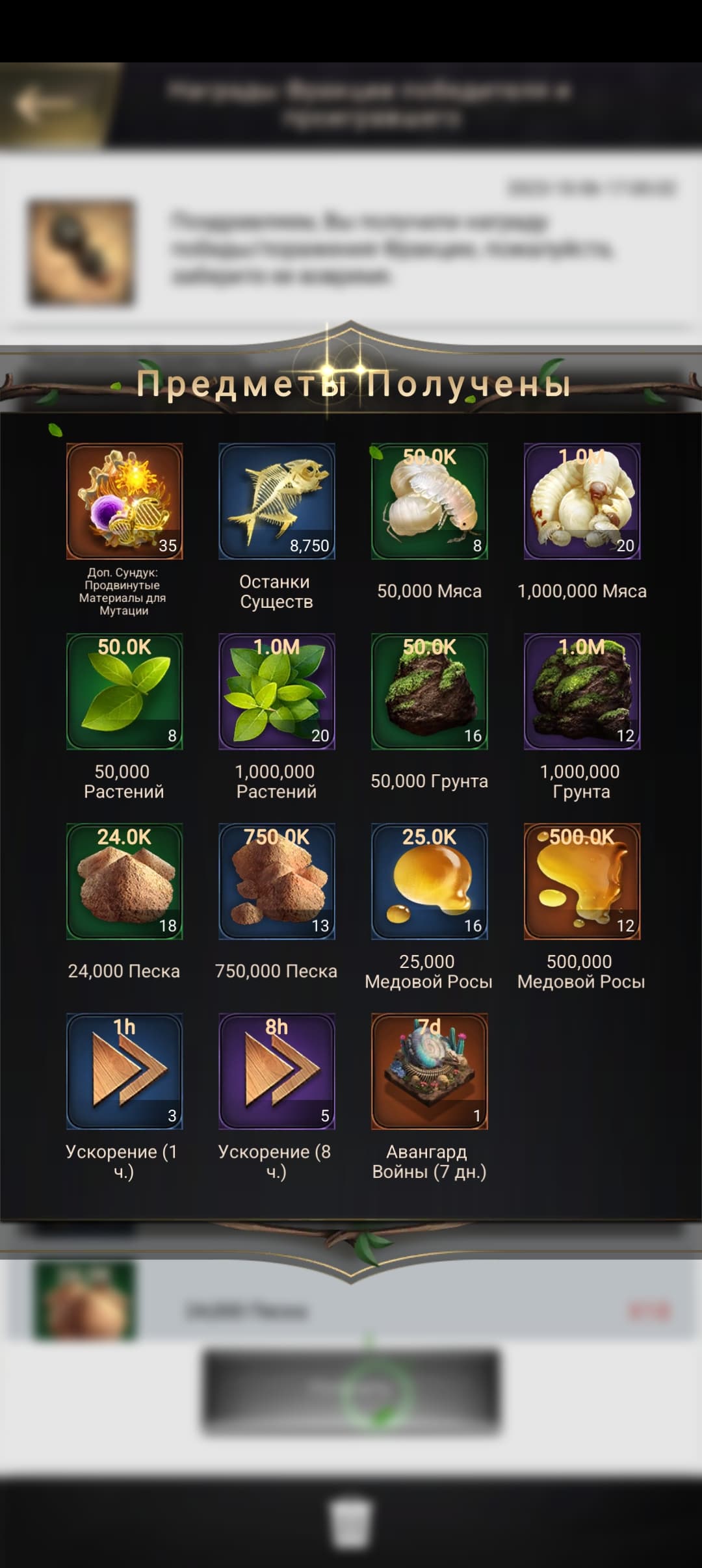The height and width of the screenshot is (1568, 702).
Task: Tap the 1,000,000 Грунта soil icon
Action: [x=582, y=691]
